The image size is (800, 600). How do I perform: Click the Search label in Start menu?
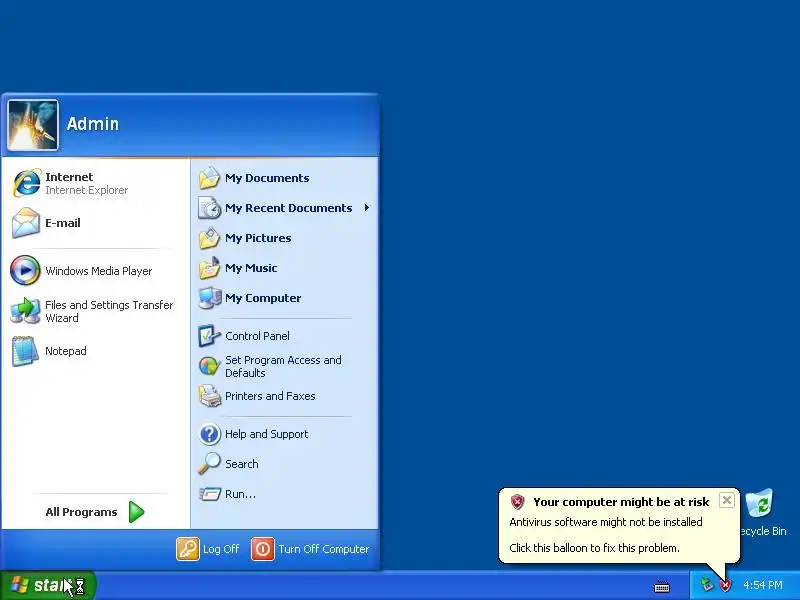[x=241, y=464]
